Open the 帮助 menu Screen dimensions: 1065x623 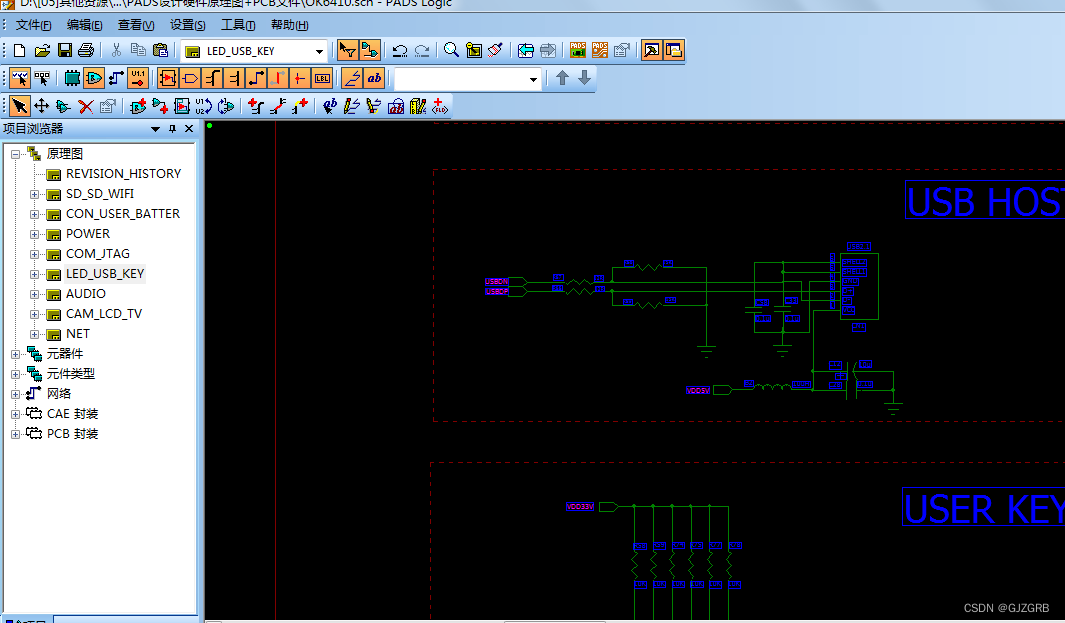pyautogui.click(x=289, y=25)
